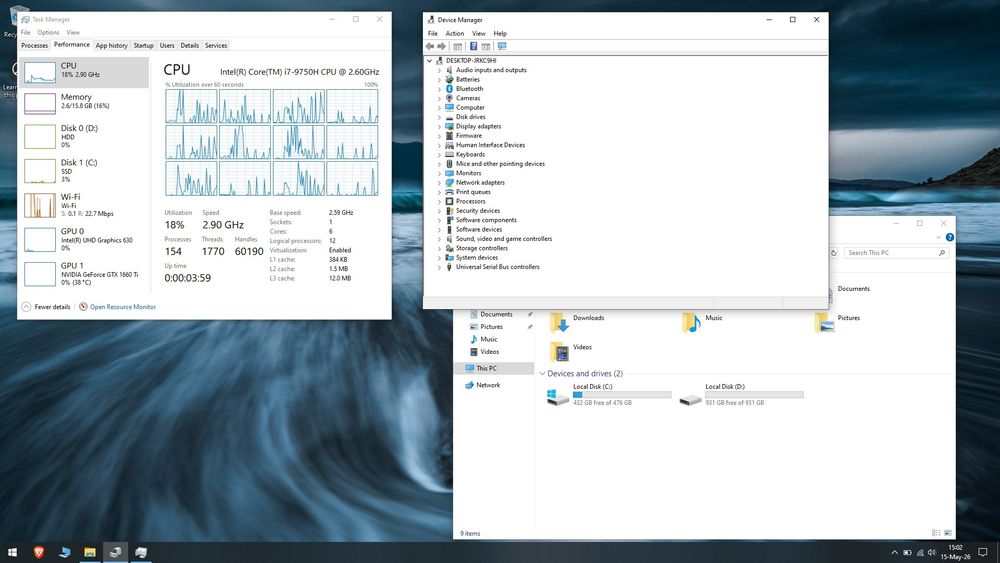Click Device Manager taskbar icon

[115, 552]
